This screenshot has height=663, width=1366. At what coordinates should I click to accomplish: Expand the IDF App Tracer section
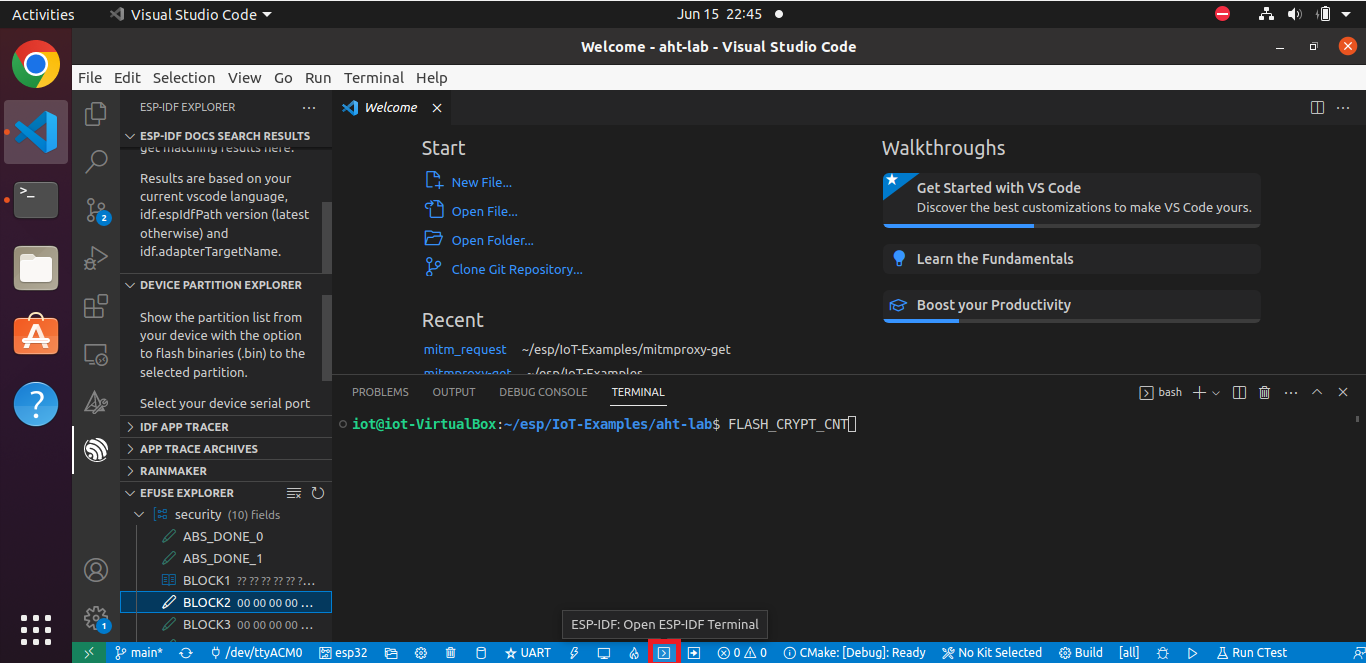tap(225, 427)
